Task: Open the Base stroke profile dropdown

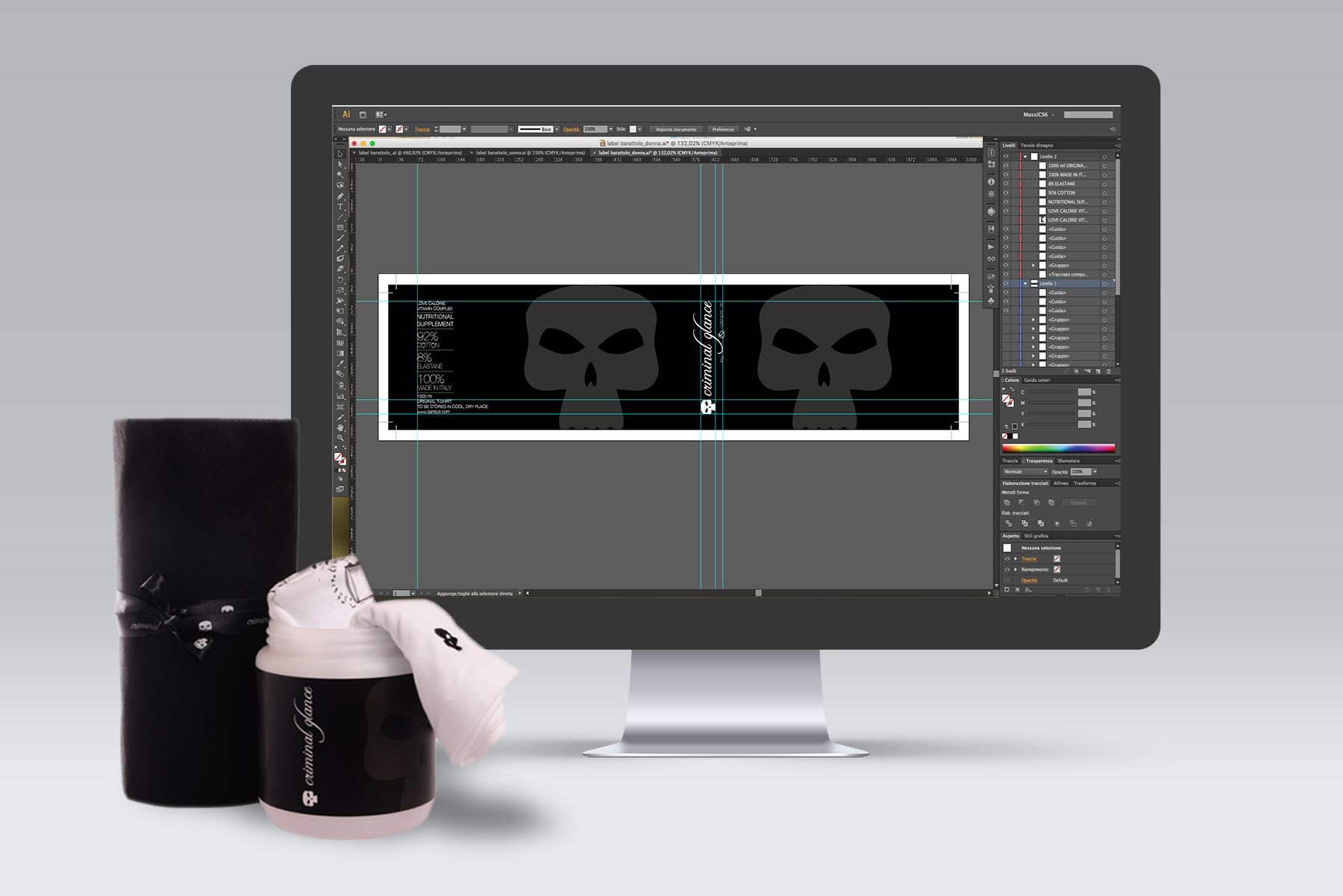Action: [557, 129]
